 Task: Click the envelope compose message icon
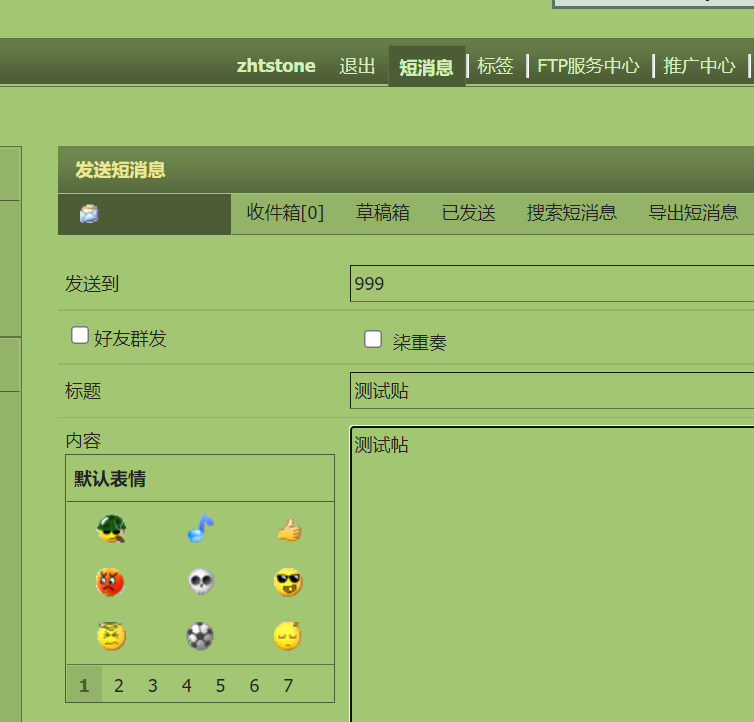coord(89,214)
